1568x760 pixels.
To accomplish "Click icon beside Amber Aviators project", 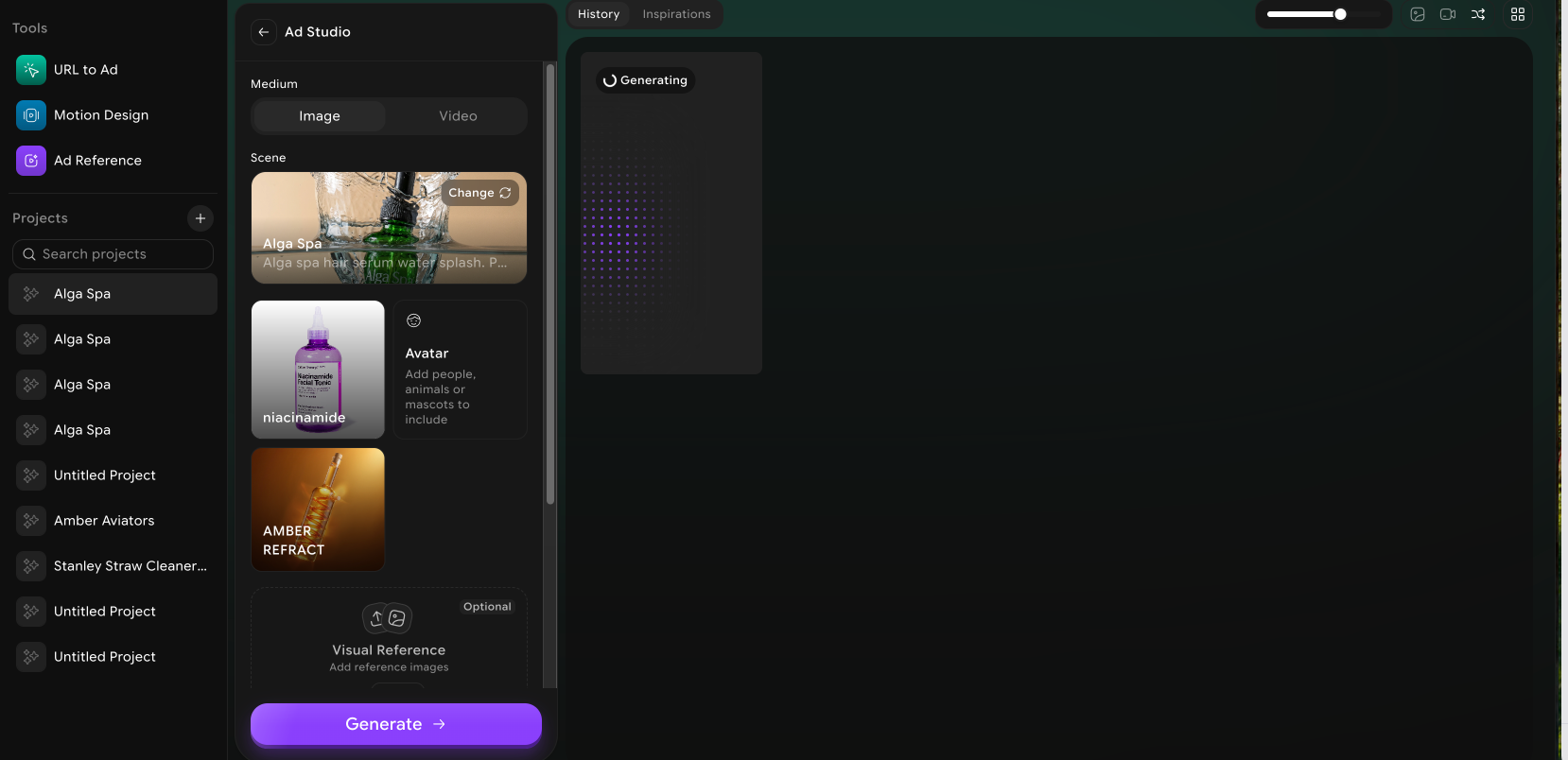I will click(x=31, y=521).
